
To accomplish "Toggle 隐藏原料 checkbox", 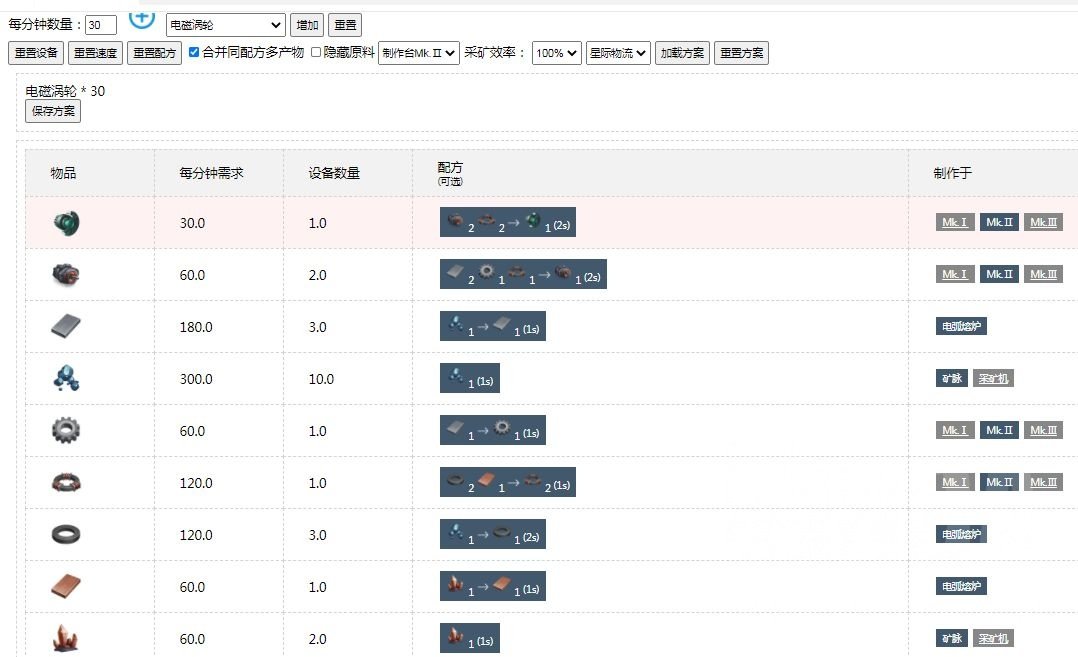I will click(x=316, y=52).
